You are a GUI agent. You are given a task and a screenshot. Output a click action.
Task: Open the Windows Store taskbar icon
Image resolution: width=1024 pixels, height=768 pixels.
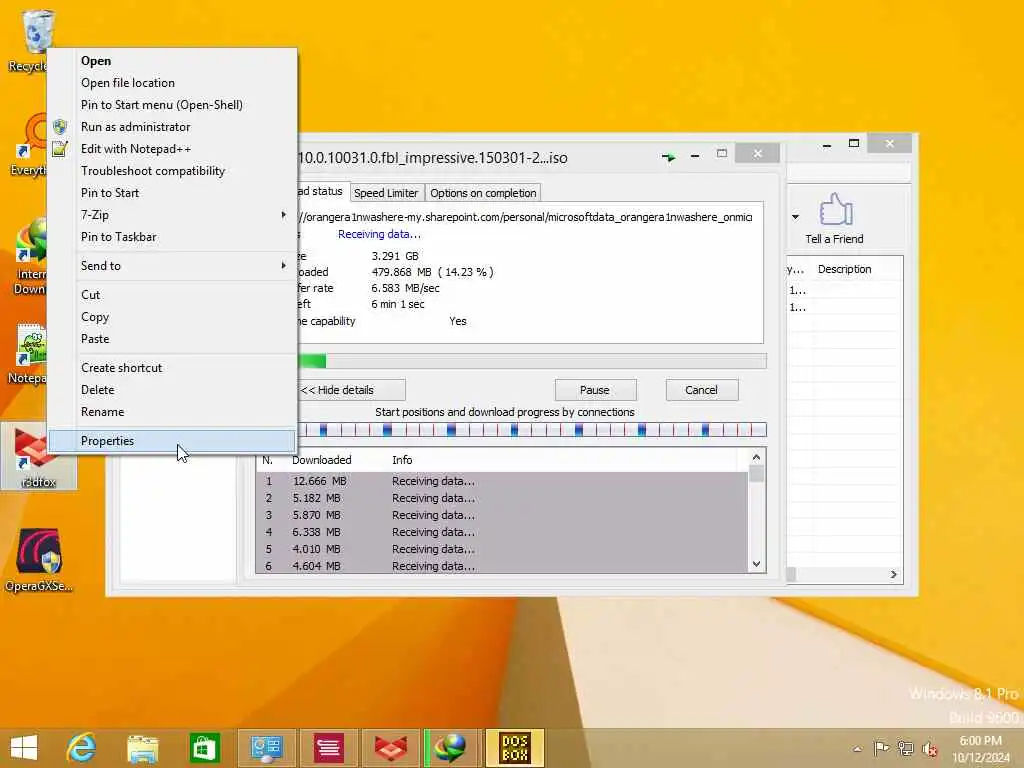click(x=204, y=747)
